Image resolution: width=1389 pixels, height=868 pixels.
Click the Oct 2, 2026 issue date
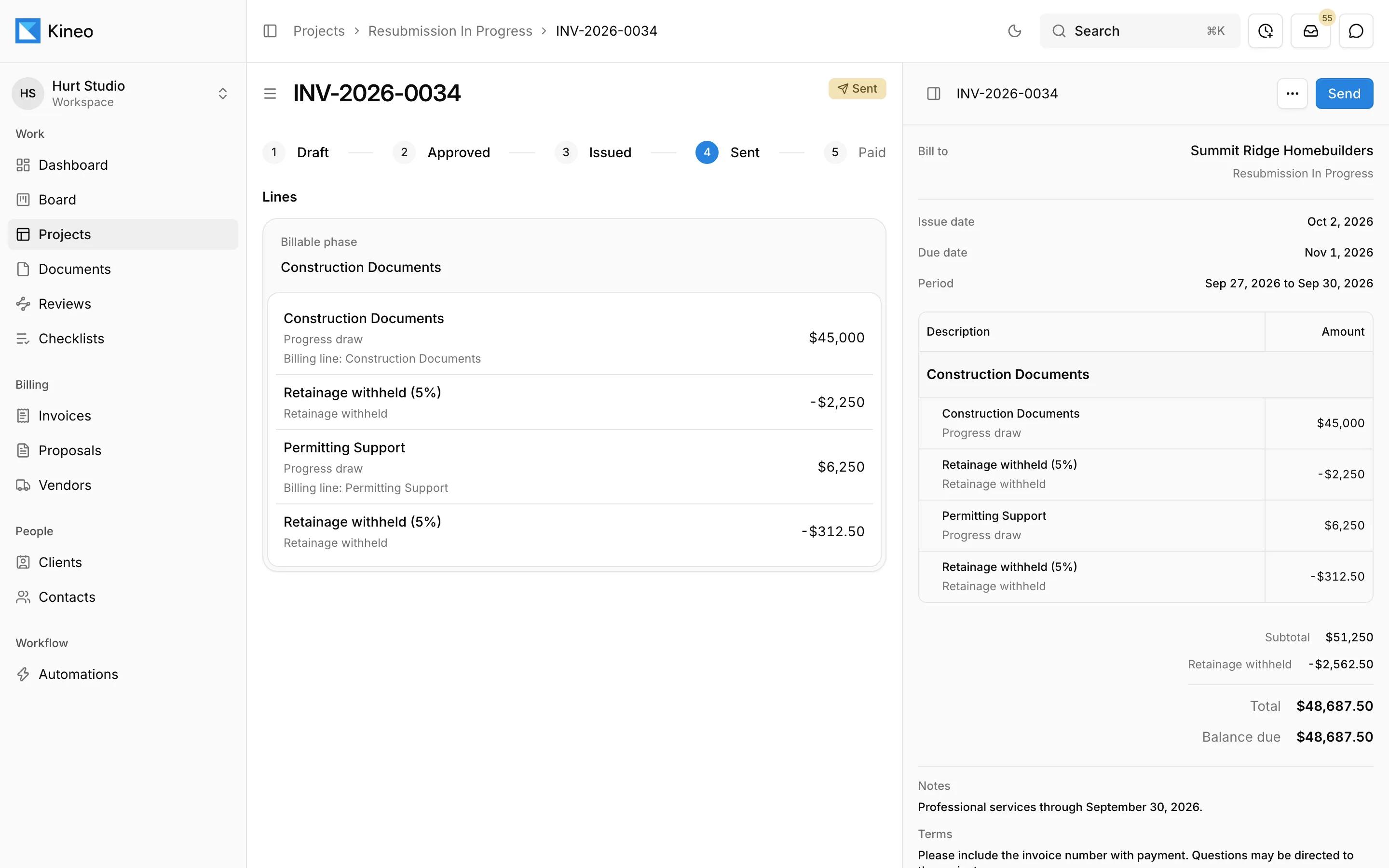coord(1340,222)
